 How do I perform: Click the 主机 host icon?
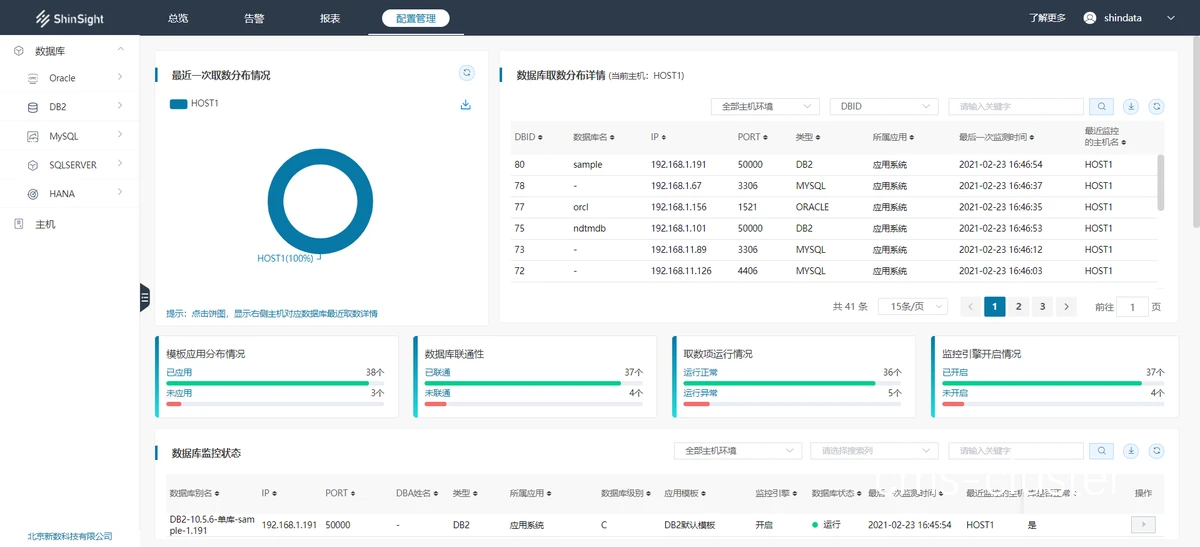coord(19,224)
